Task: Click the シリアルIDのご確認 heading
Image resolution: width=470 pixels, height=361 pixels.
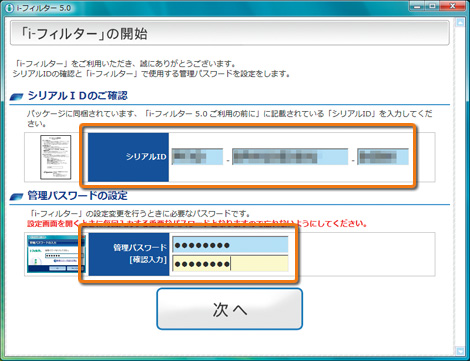Action: [x=77, y=96]
